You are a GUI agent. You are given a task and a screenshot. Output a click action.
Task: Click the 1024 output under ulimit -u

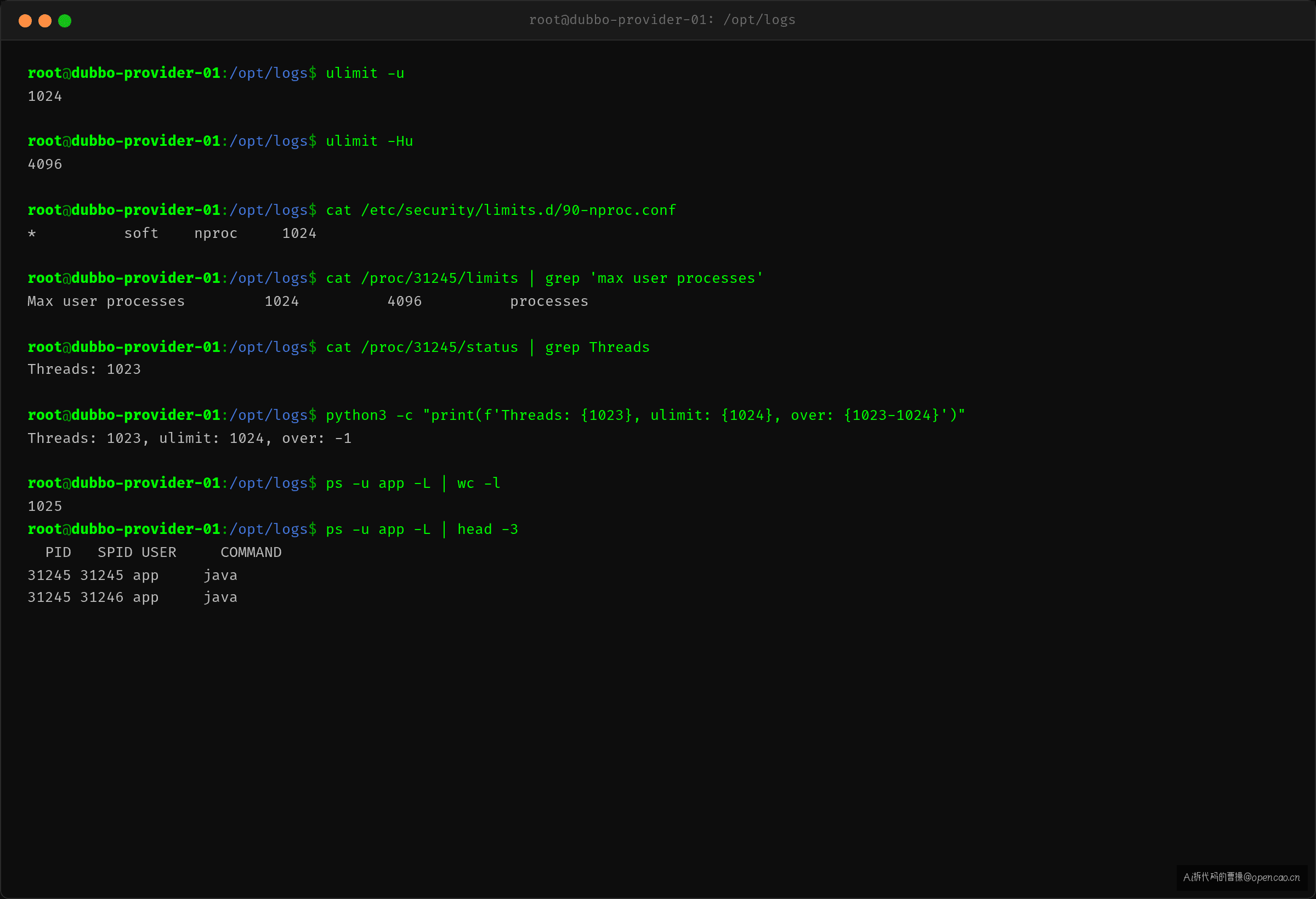(x=45, y=96)
